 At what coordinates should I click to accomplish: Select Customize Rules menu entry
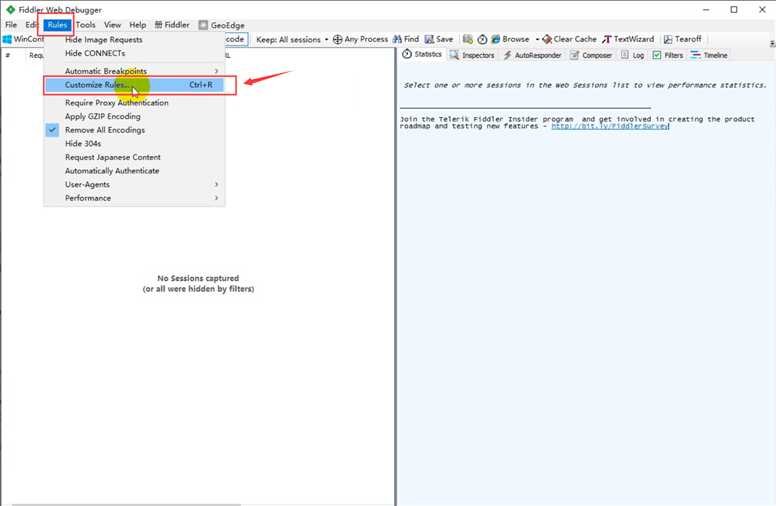(x=134, y=85)
